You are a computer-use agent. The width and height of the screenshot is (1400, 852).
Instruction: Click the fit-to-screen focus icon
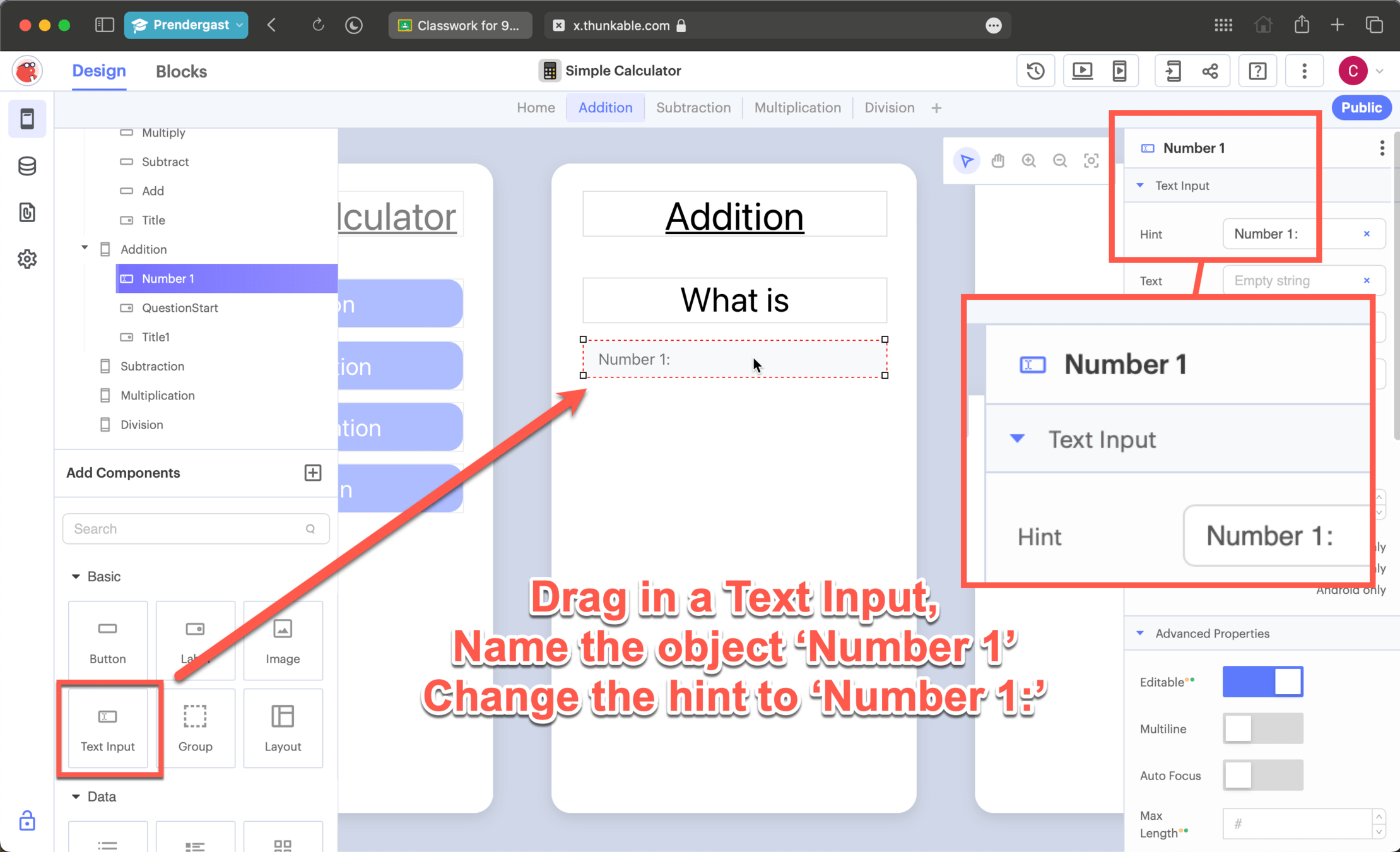[x=1091, y=161]
